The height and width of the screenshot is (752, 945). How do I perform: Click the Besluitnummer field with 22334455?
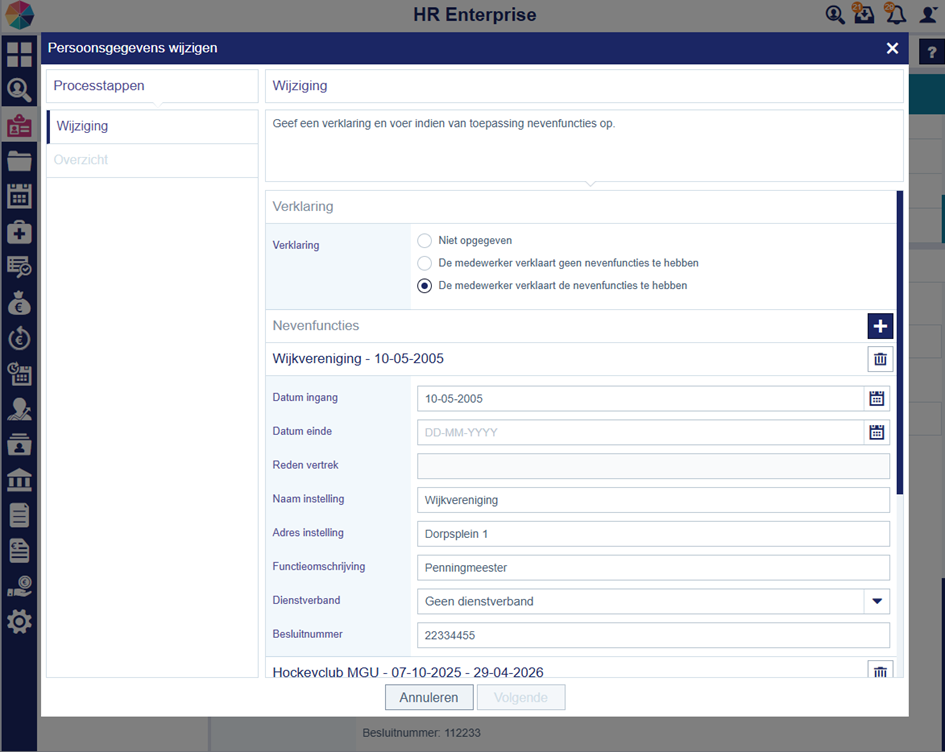coord(653,635)
